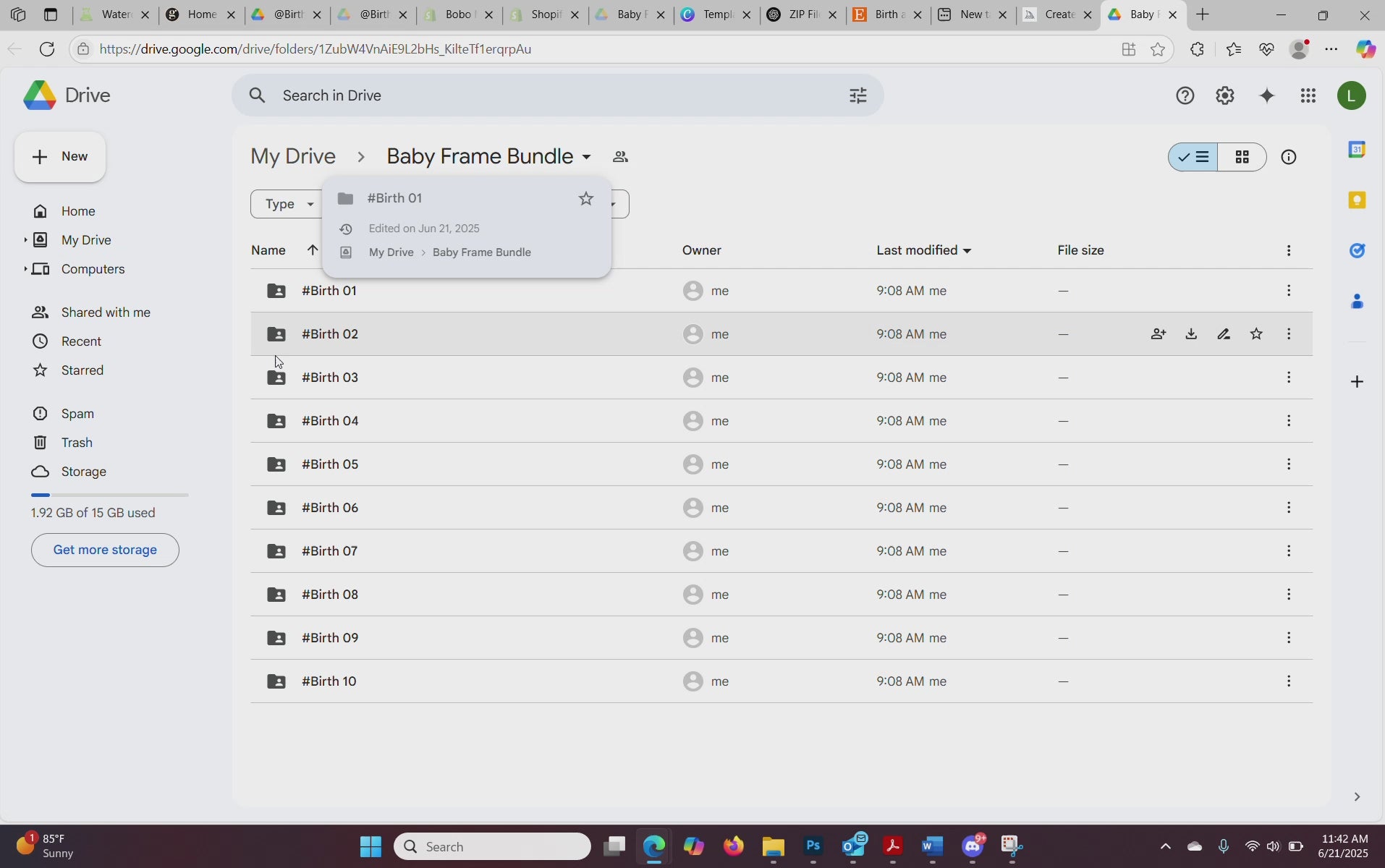This screenshot has height=868, width=1385.
Task: Open Contacts side panel
Action: click(1357, 301)
